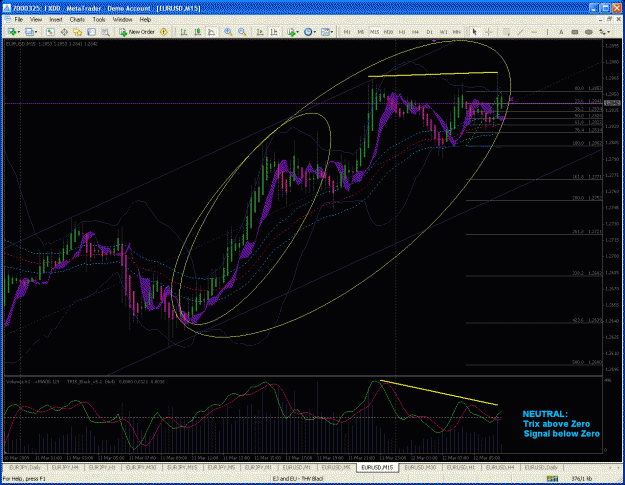This screenshot has width=625, height=485.
Task: Select the active EURUSD,M15 chart tab
Action: coord(377,467)
